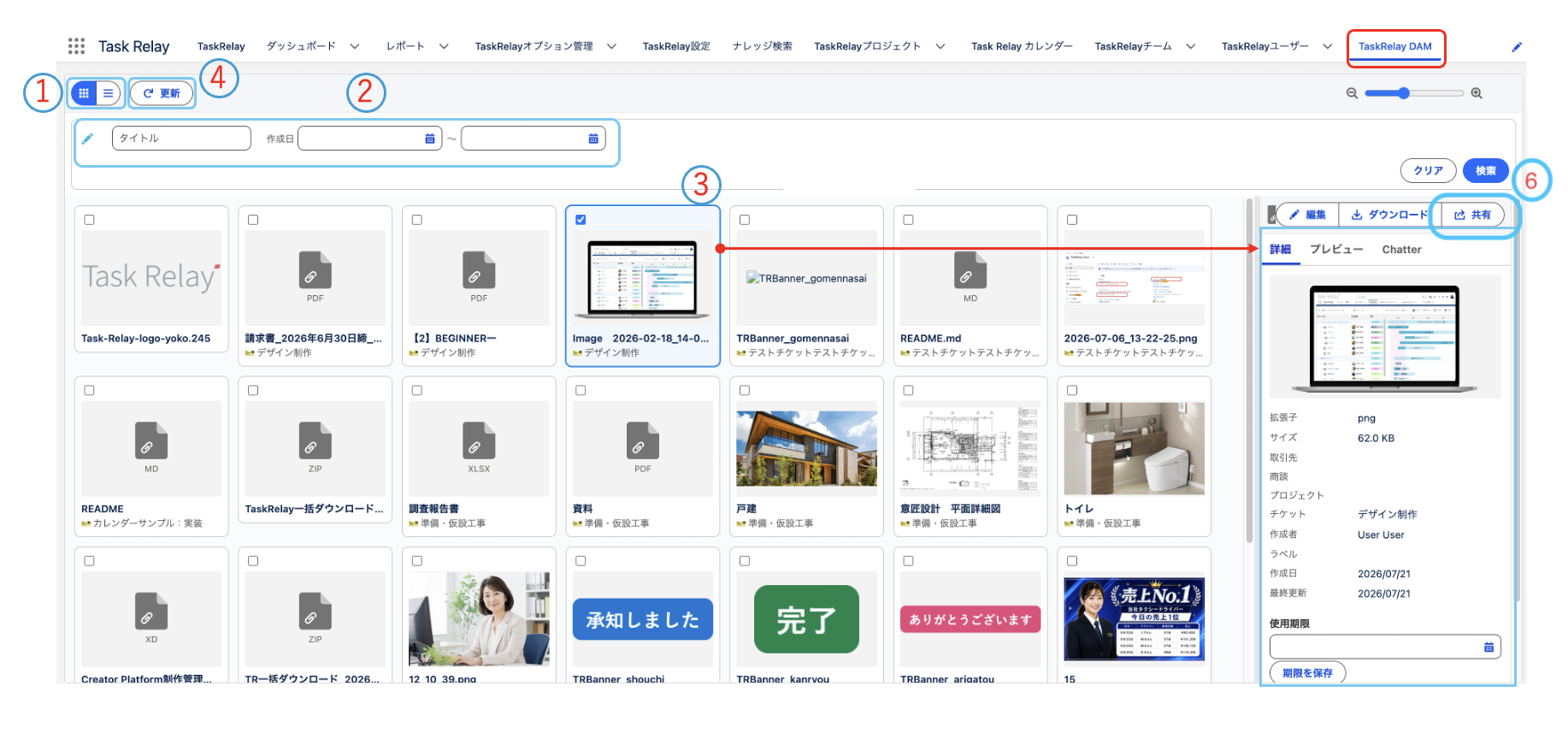Switch to Chatter tab in detail panel
The image size is (1568, 739).
[1401, 250]
